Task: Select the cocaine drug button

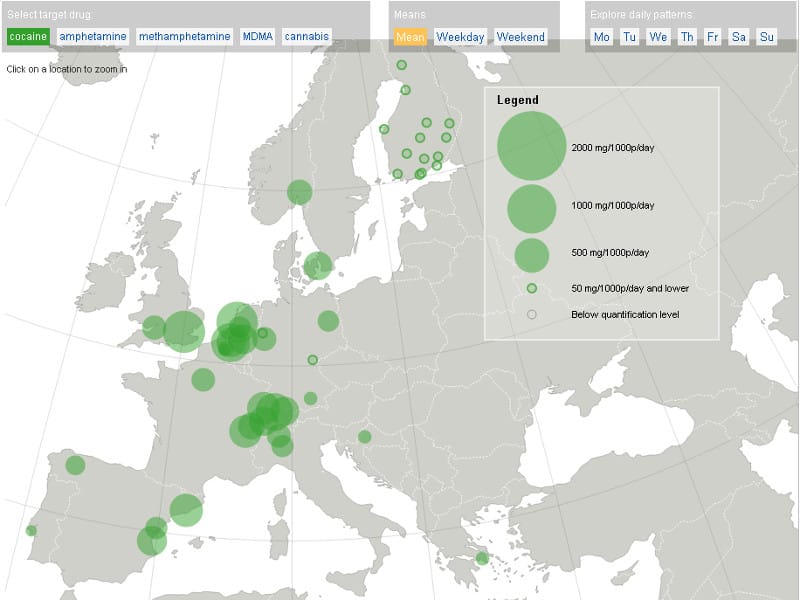Action: [x=28, y=37]
